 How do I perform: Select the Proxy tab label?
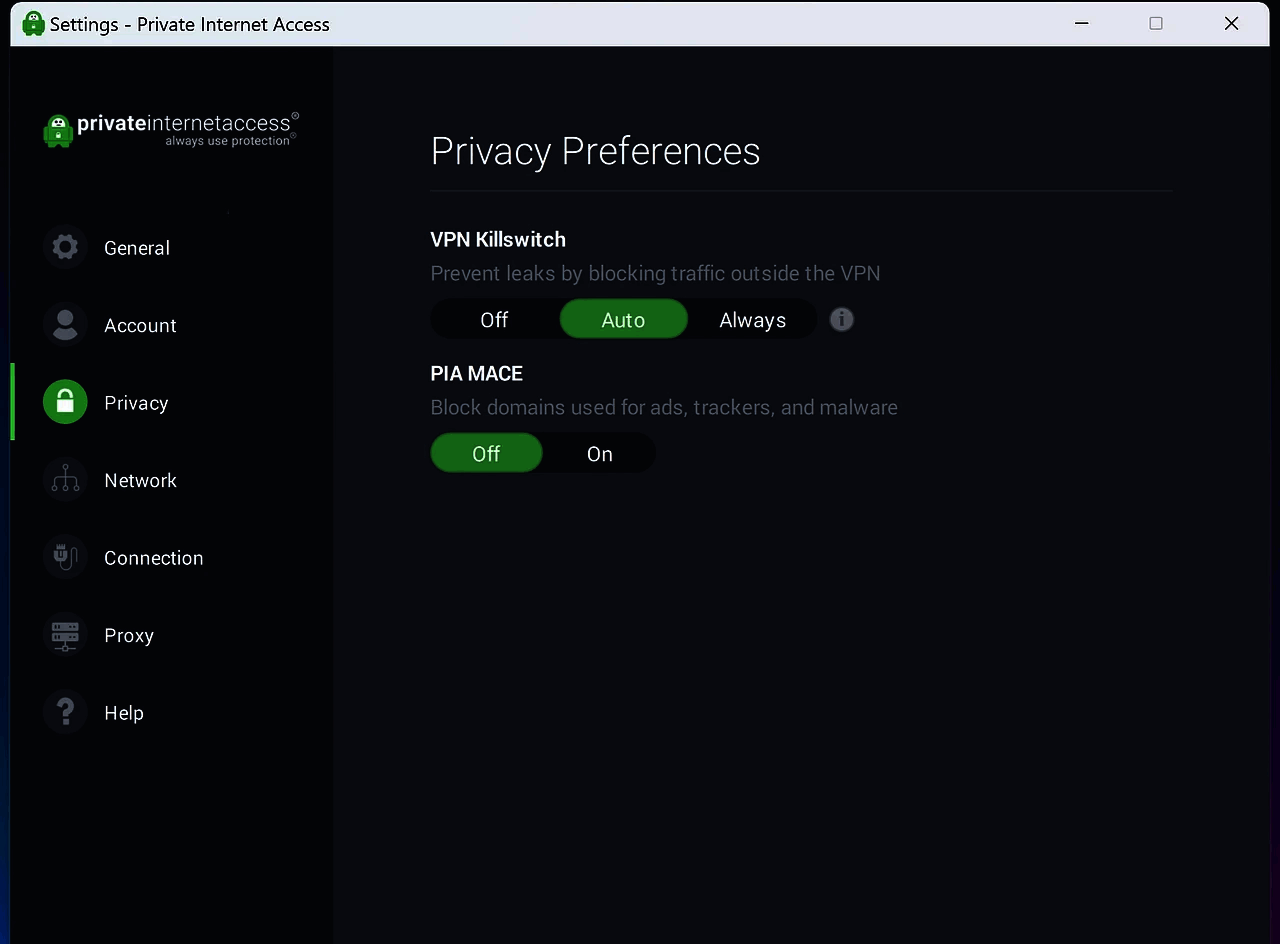tap(129, 636)
